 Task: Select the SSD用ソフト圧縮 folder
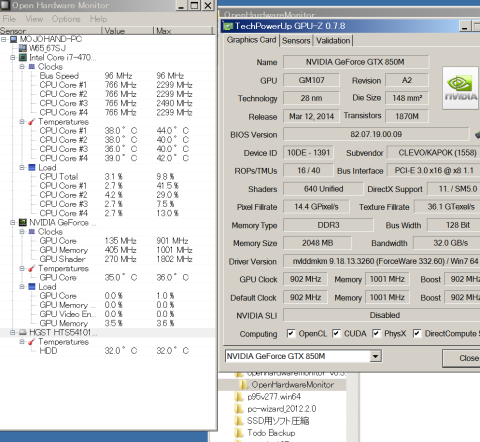pos(278,421)
